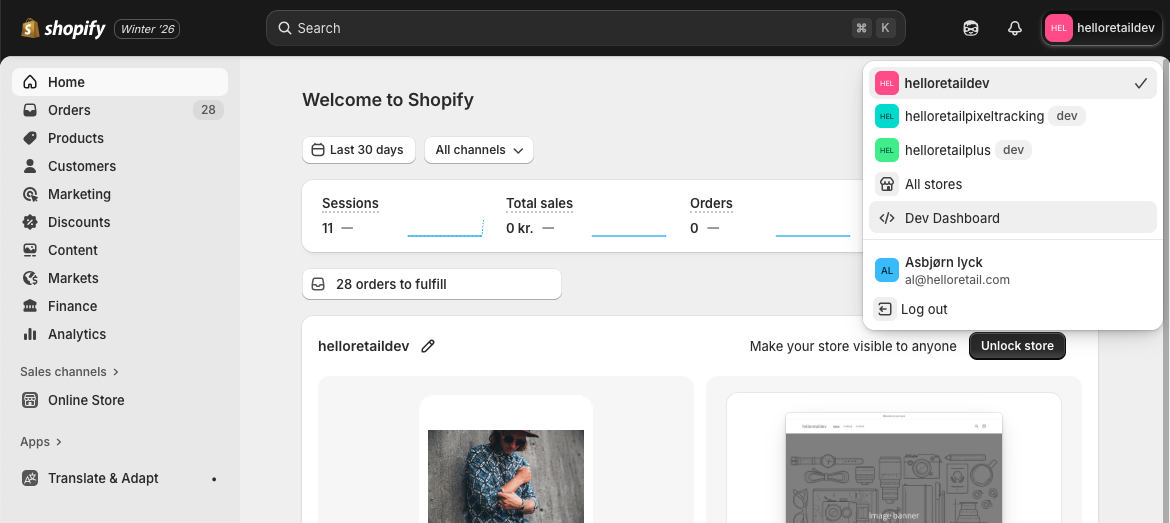Click the Unlock store button
Screen dimensions: 1170x523
click(1016, 346)
